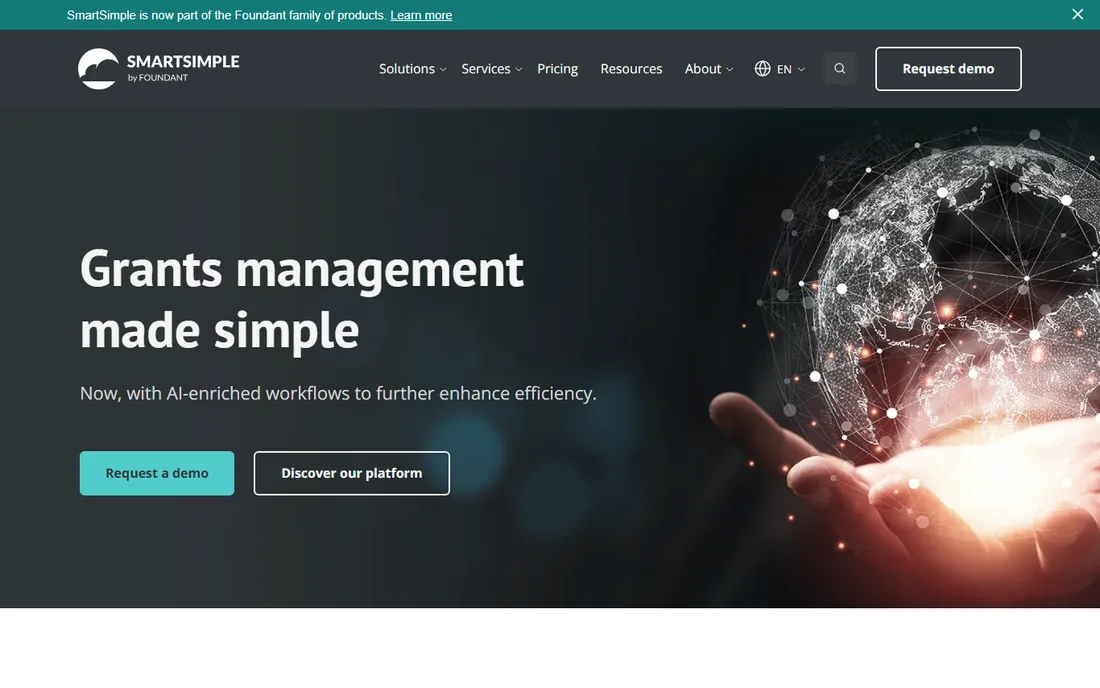Image resolution: width=1100 pixels, height=688 pixels.
Task: Follow the Learn more banner link
Action: point(421,15)
